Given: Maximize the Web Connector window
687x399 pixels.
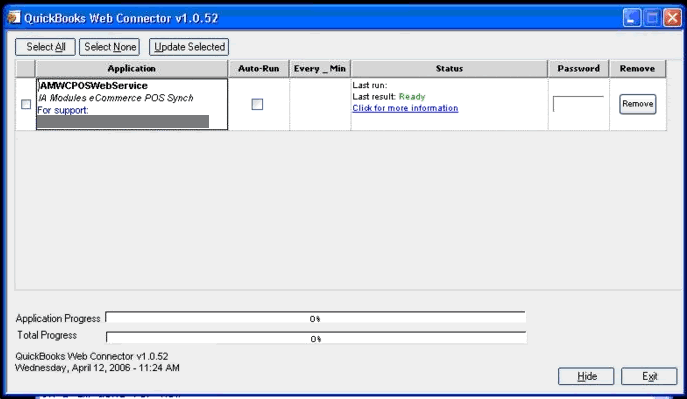Looking at the screenshot, I should point(652,18).
